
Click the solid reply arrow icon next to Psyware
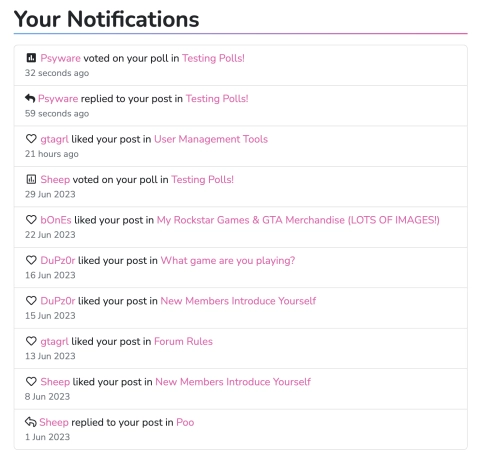30,98
